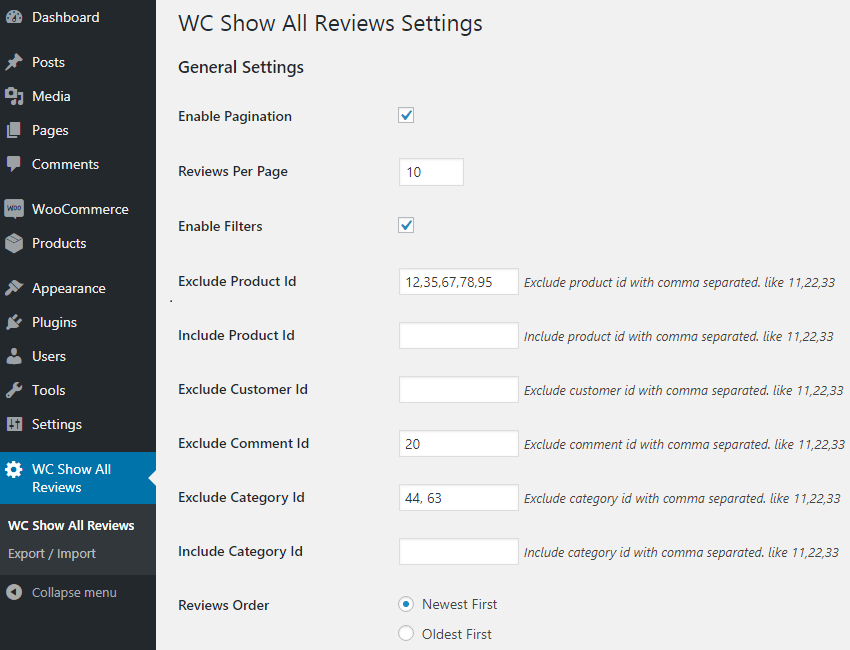Click the WC Show All Reviews gear icon
Image resolution: width=850 pixels, height=650 pixels.
[14, 469]
